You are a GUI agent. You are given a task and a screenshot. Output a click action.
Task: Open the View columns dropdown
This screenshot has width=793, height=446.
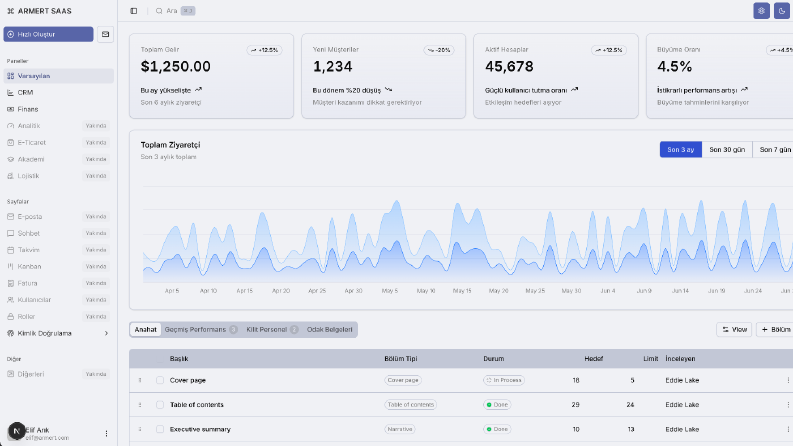point(734,330)
